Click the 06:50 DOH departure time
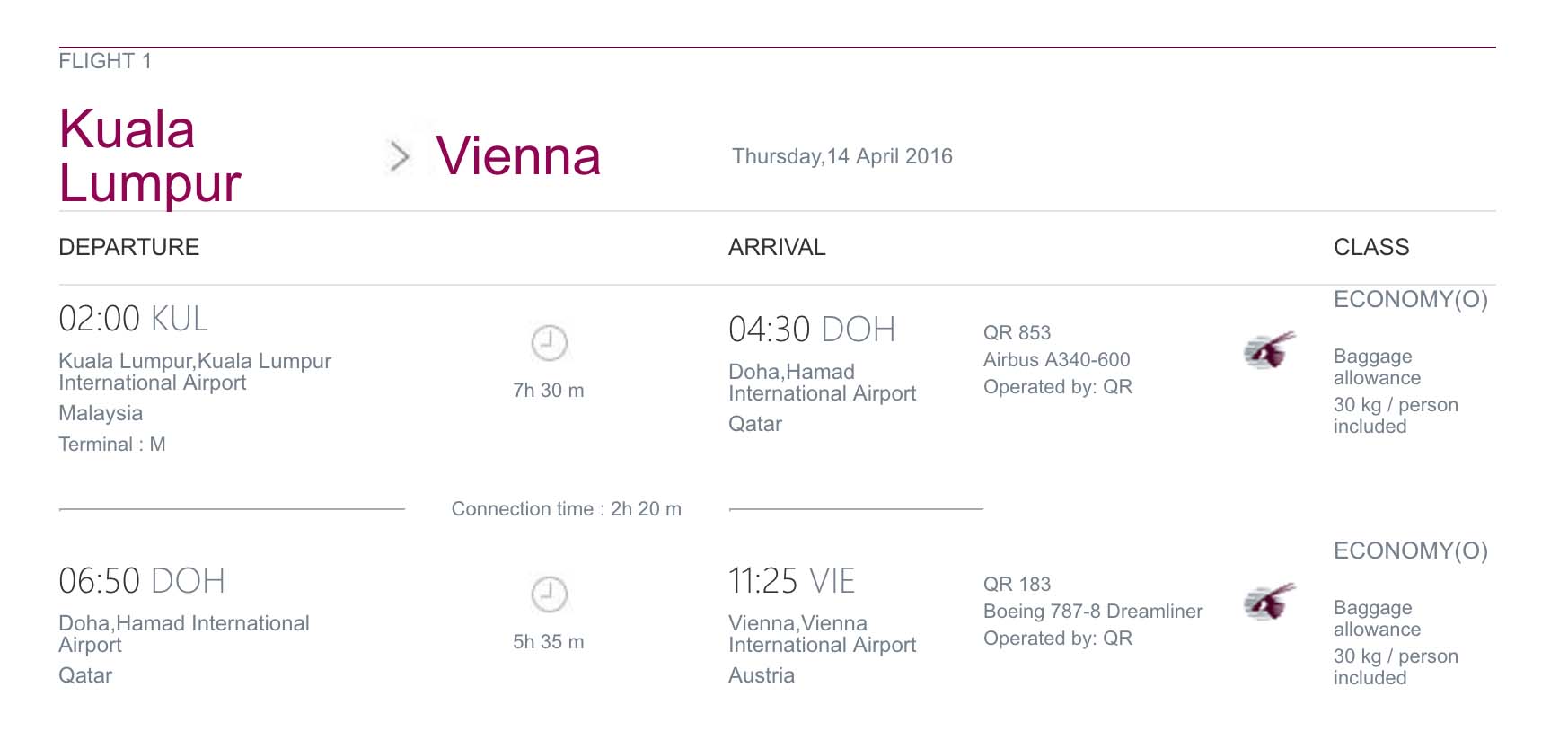This screenshot has width=1568, height=731. coord(142,581)
